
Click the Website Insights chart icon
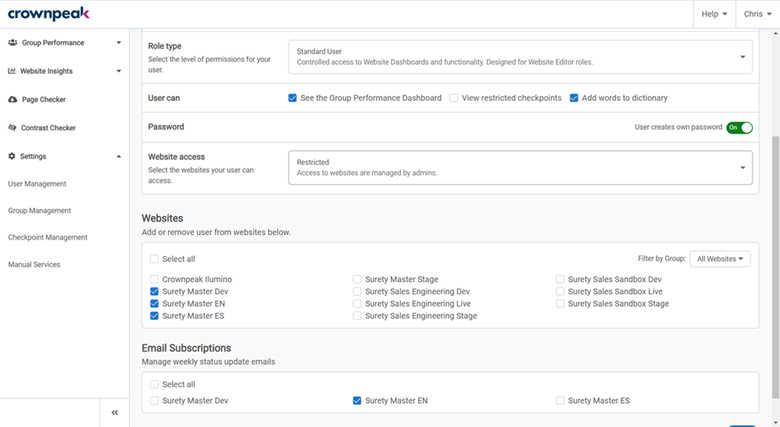click(x=11, y=71)
